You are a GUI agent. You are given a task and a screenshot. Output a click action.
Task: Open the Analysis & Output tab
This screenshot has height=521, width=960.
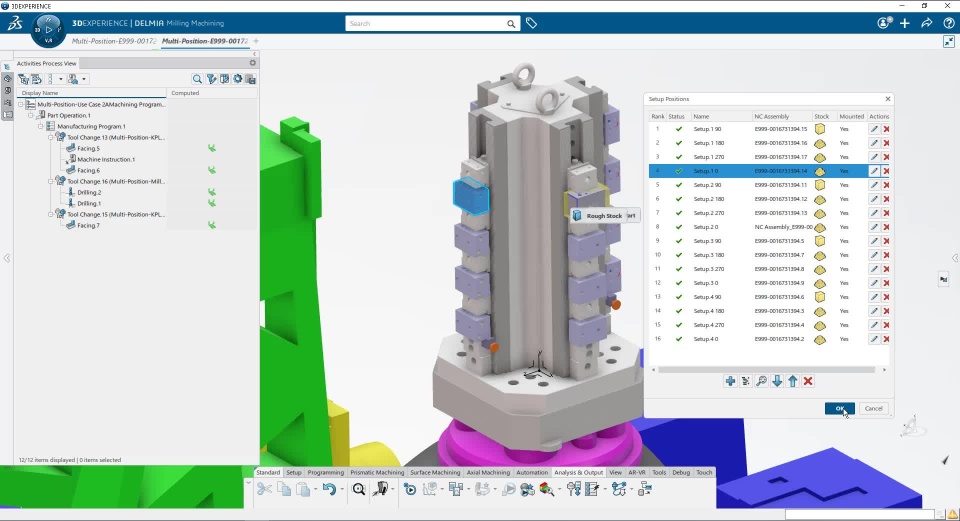(x=579, y=473)
